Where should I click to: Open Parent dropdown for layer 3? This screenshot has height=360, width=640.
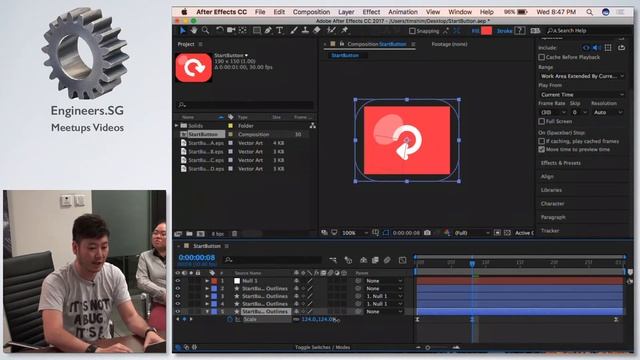[384, 296]
